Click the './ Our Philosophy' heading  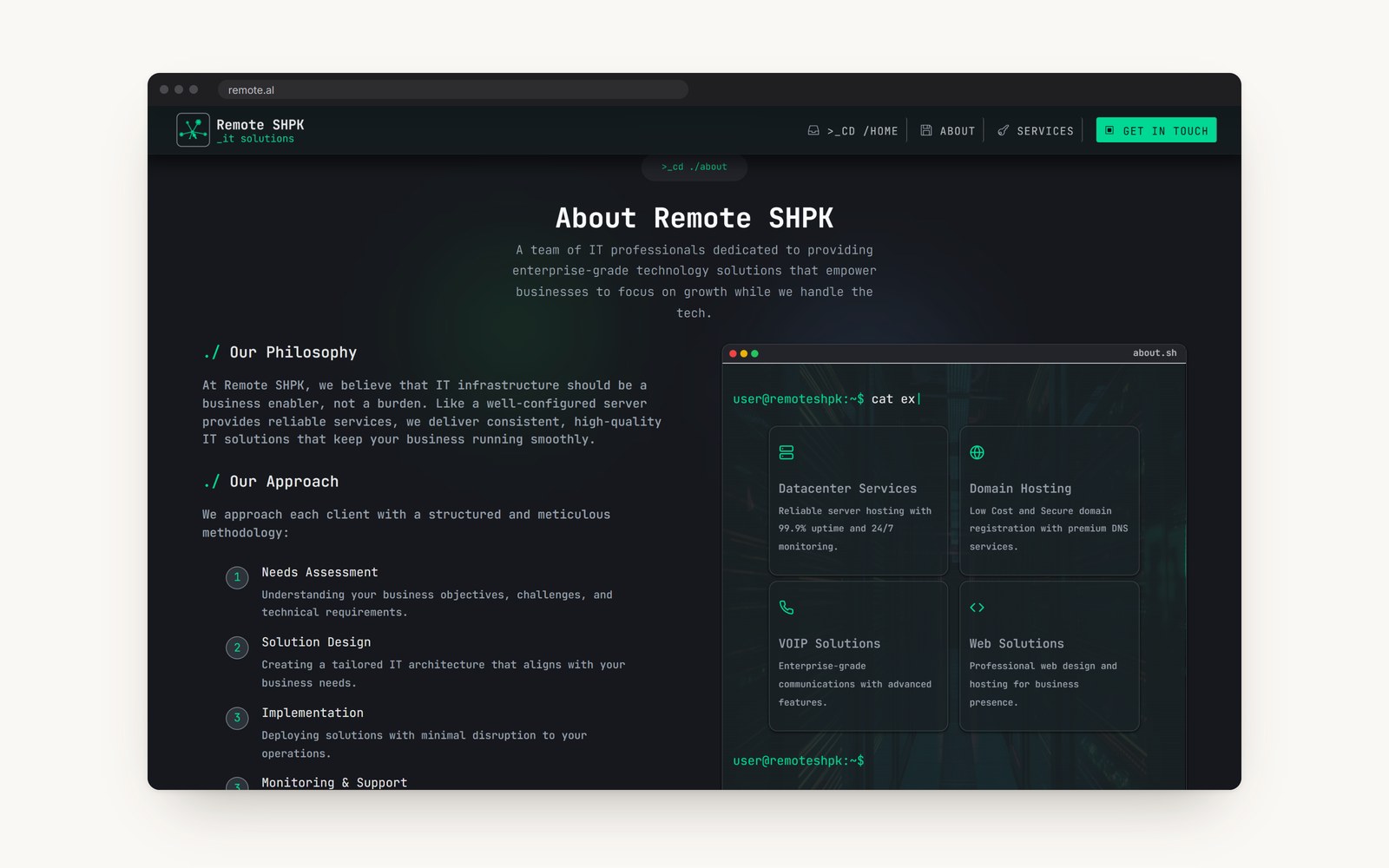coord(280,352)
